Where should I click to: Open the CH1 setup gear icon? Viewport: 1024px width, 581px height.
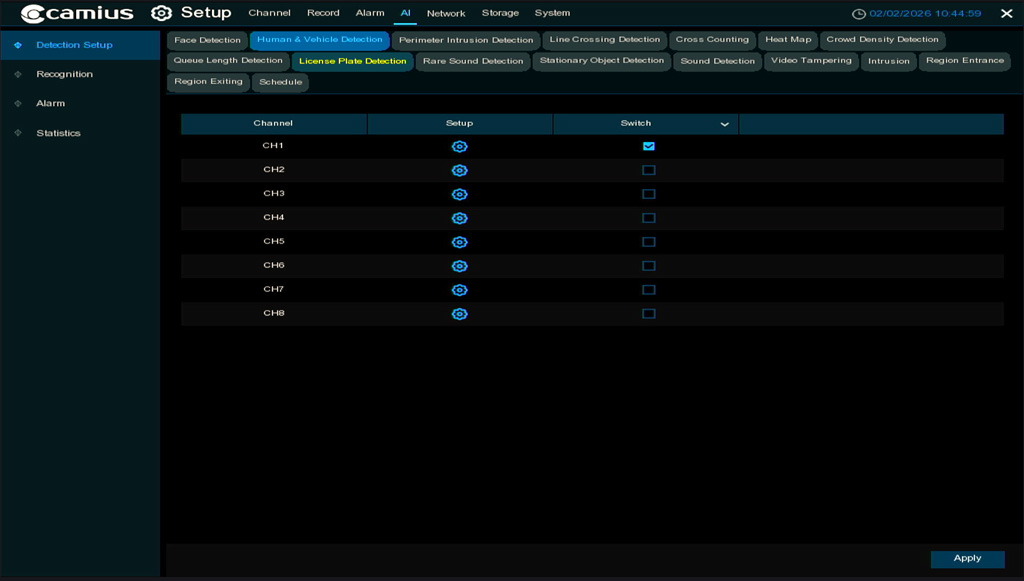click(x=459, y=147)
